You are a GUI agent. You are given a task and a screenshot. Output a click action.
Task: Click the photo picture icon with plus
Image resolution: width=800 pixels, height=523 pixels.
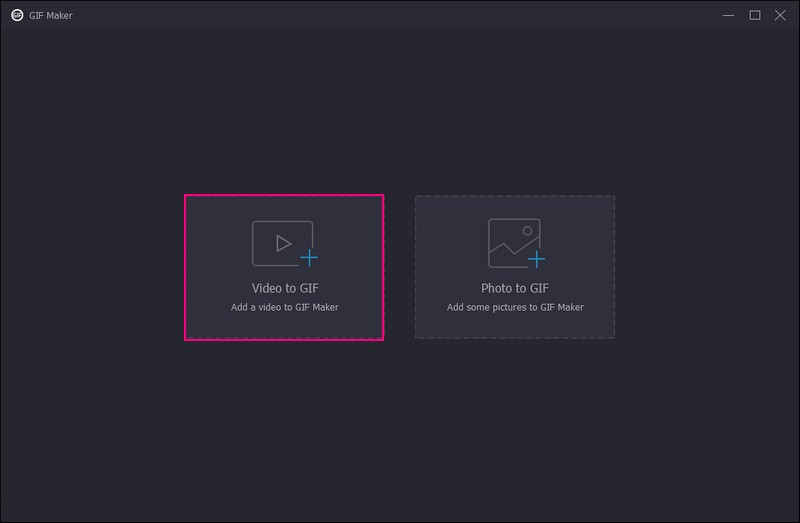point(514,243)
